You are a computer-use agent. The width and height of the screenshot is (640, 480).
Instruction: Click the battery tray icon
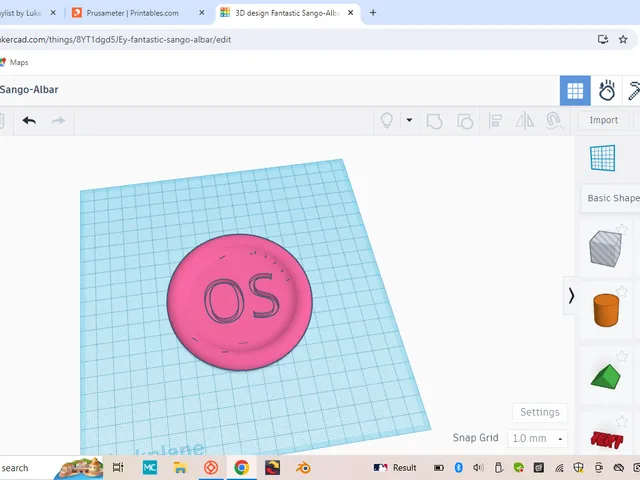click(x=439, y=468)
